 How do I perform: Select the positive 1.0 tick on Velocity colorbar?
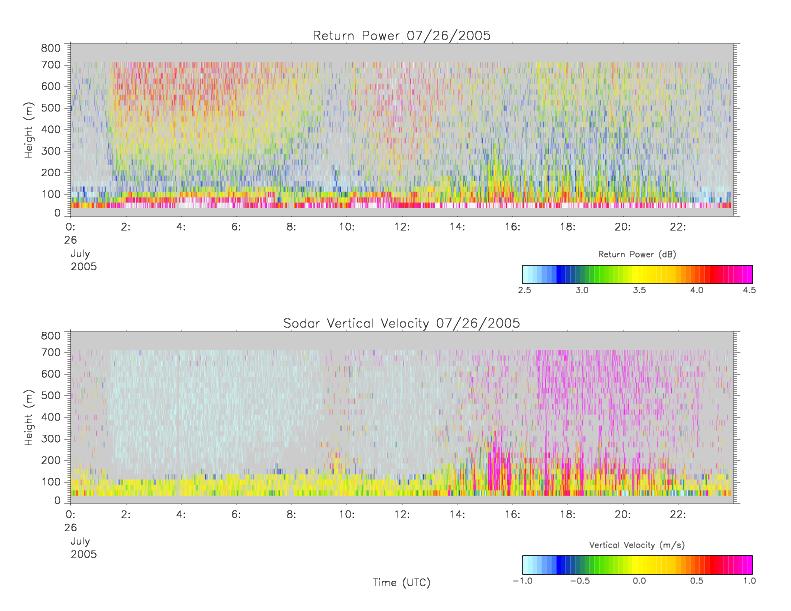point(749,581)
